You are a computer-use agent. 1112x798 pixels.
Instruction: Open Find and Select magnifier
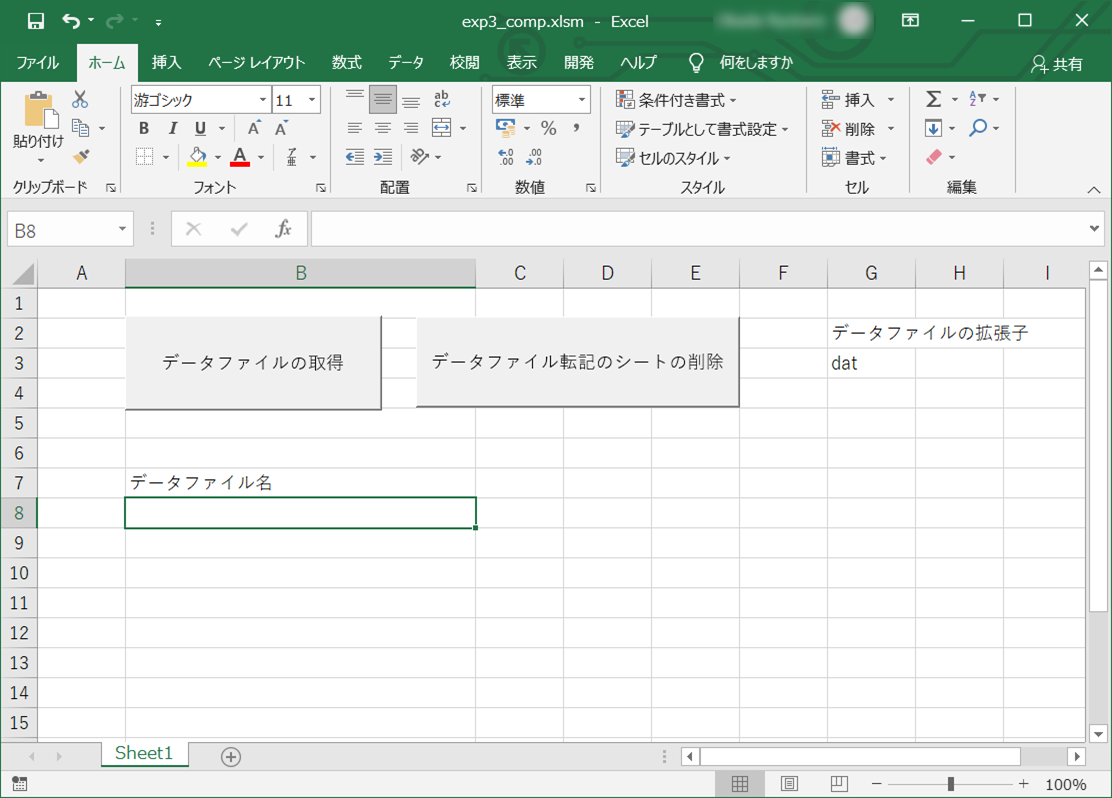pos(978,128)
